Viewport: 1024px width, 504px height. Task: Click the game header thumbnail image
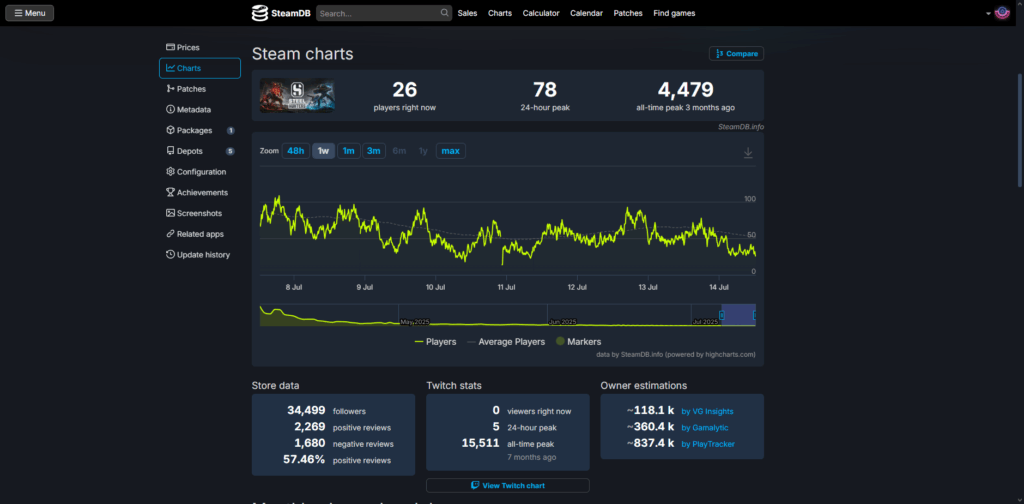297,95
